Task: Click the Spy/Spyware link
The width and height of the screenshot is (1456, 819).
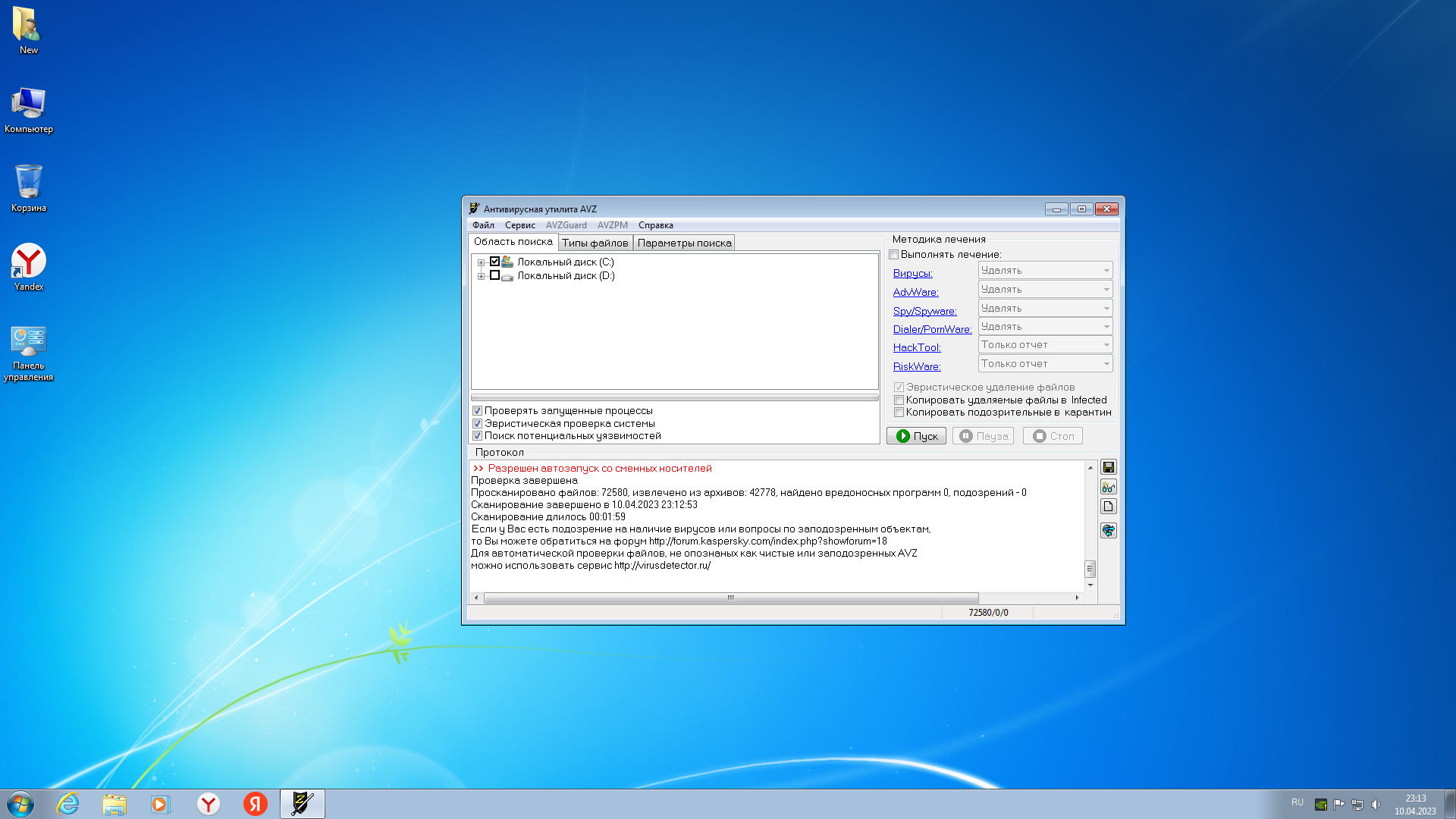Action: point(924,311)
